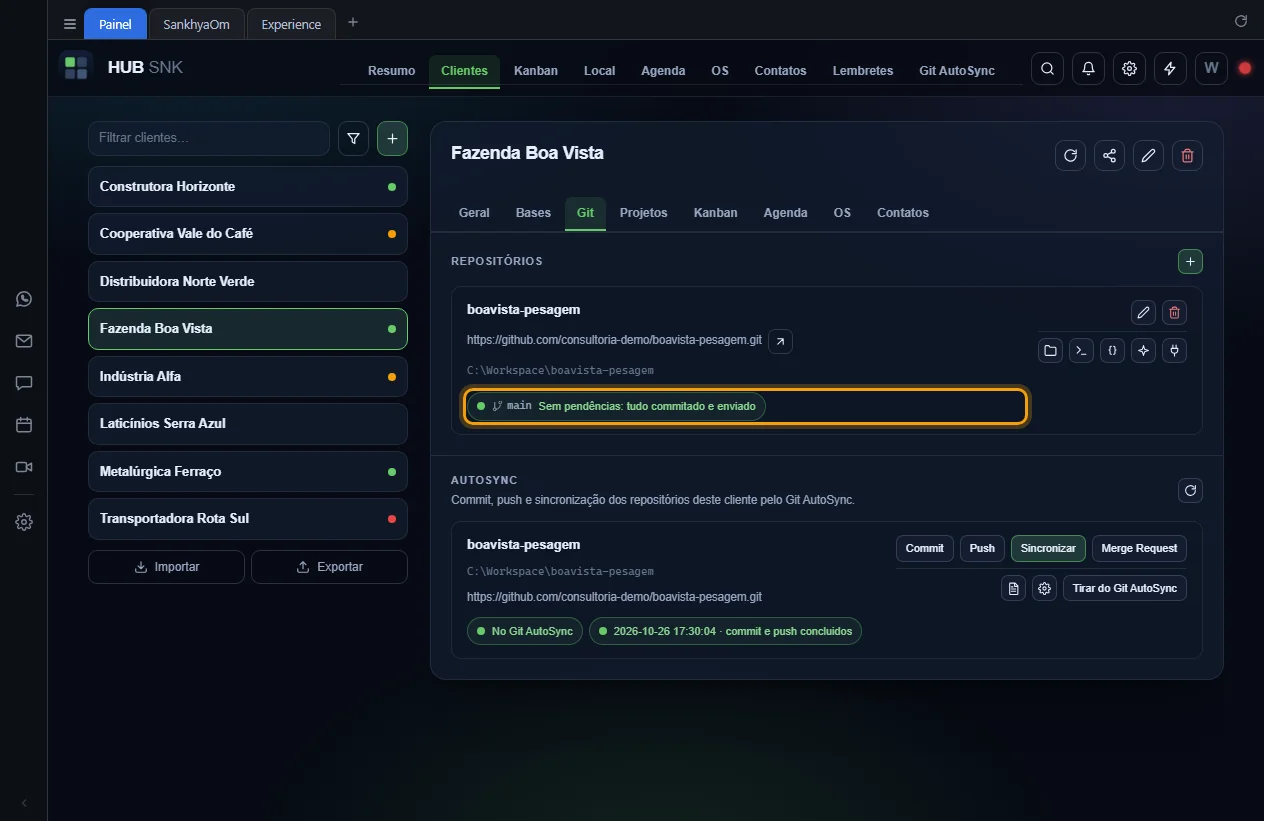Click the Merge Request button

tap(1139, 548)
